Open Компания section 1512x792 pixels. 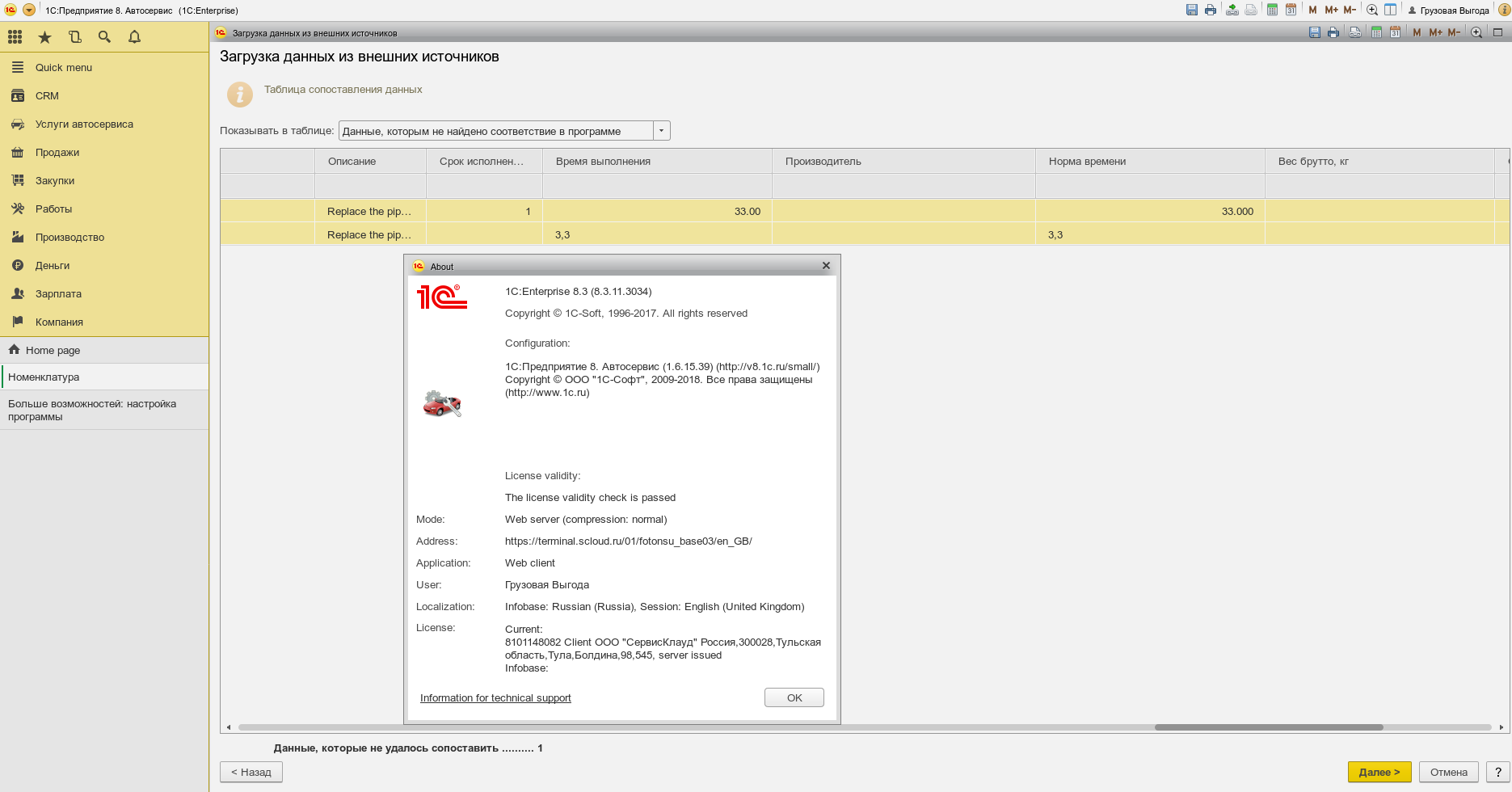click(104, 322)
